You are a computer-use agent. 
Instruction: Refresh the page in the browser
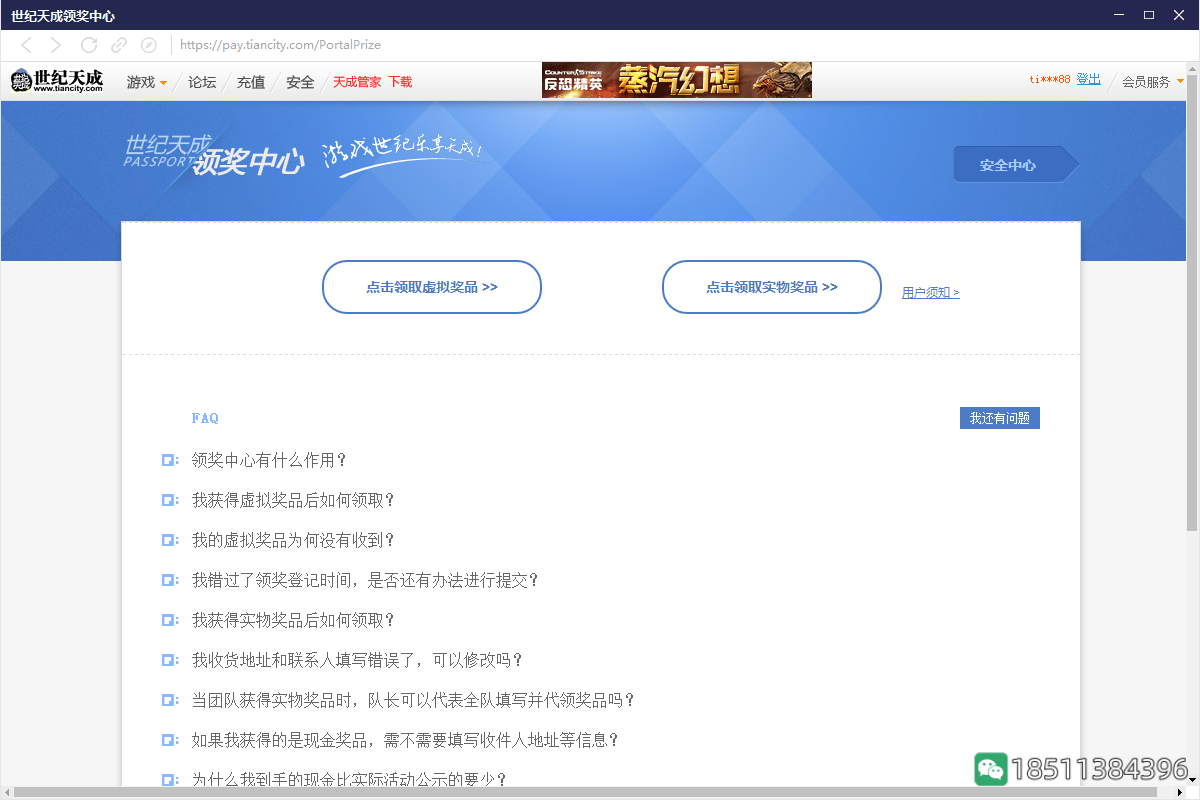coord(88,45)
